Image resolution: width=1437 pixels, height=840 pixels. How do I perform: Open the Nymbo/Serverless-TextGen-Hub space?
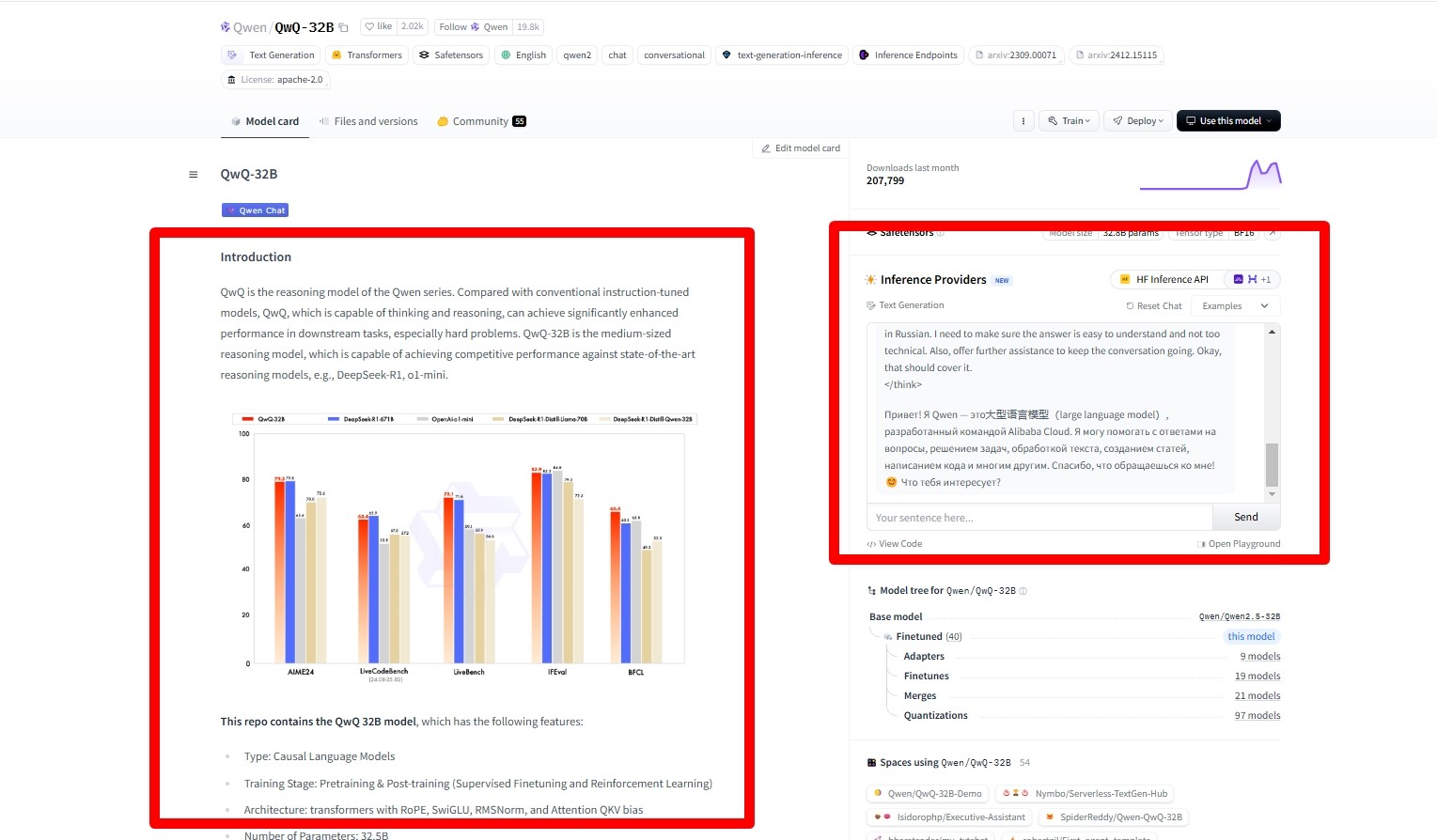(x=1086, y=794)
